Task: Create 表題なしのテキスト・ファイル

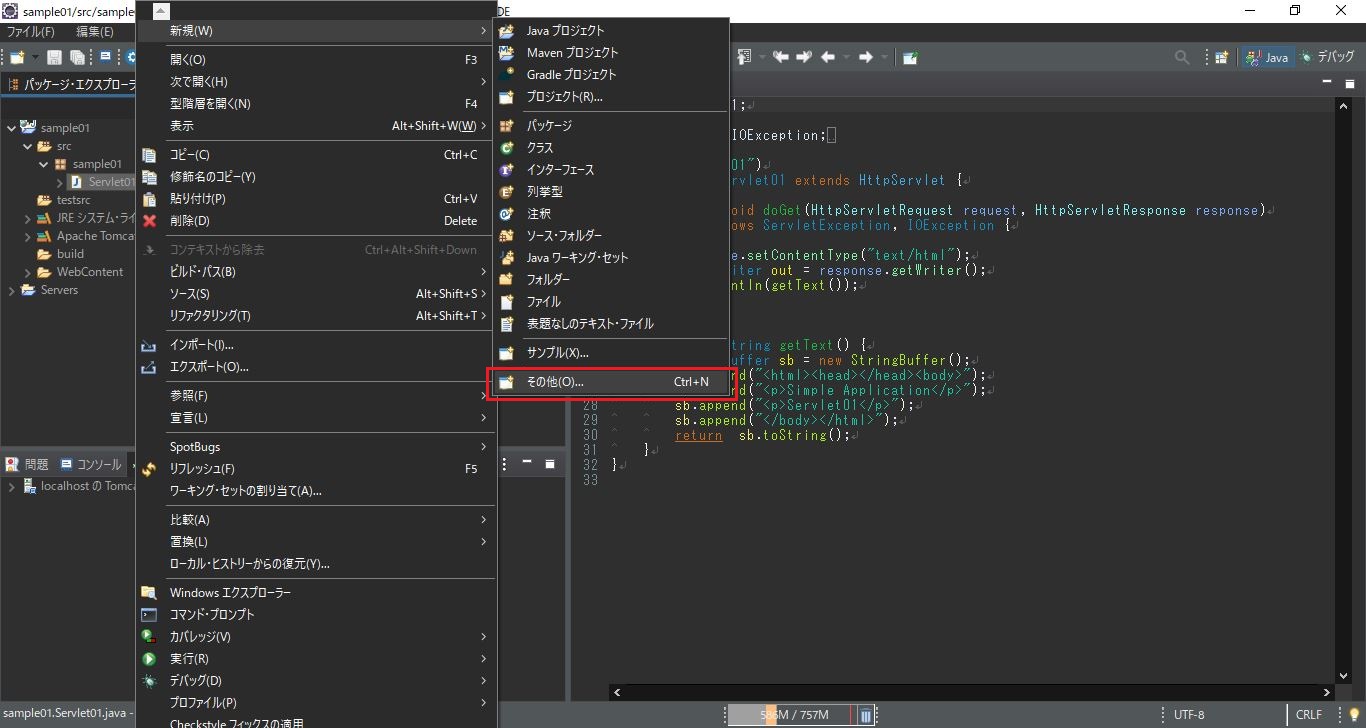Action: pos(614,324)
